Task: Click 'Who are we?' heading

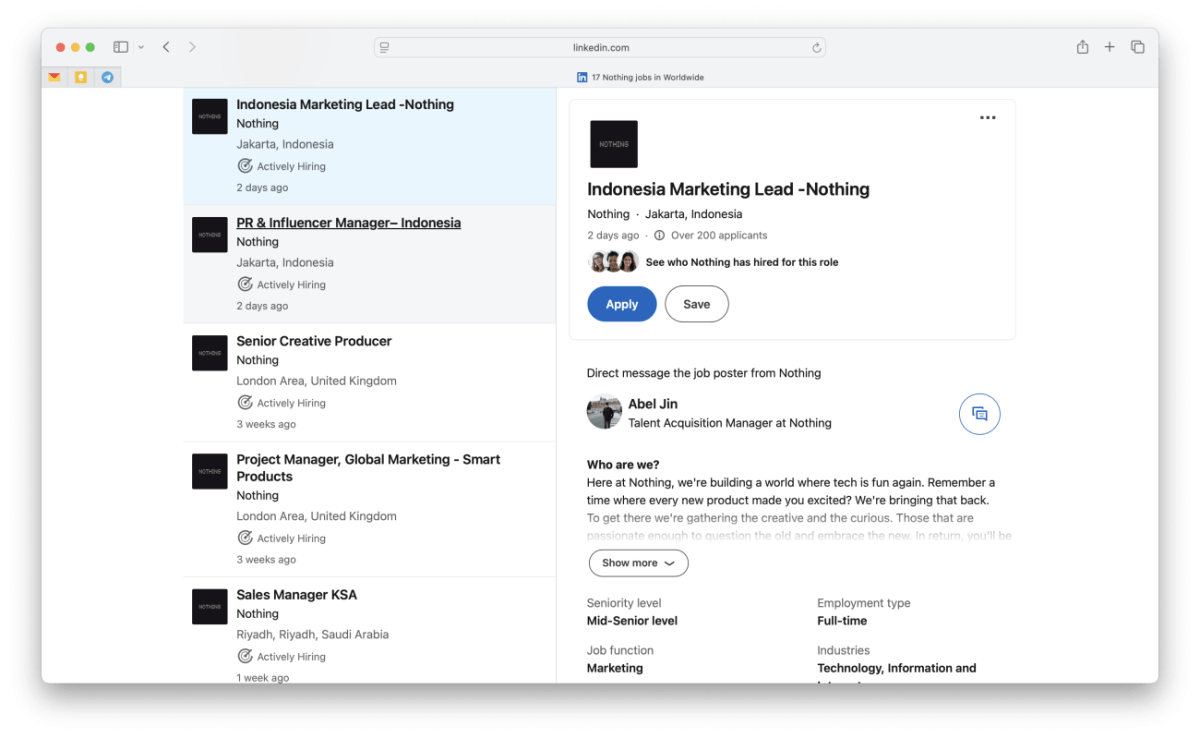Action: coord(623,465)
